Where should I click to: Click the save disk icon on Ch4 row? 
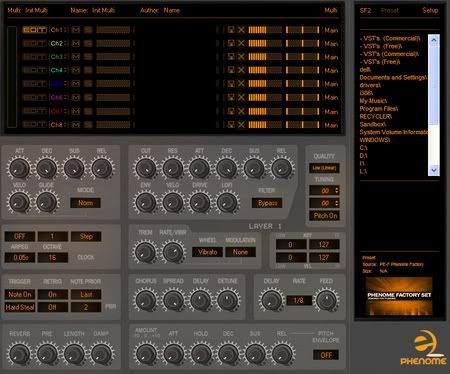231,70
